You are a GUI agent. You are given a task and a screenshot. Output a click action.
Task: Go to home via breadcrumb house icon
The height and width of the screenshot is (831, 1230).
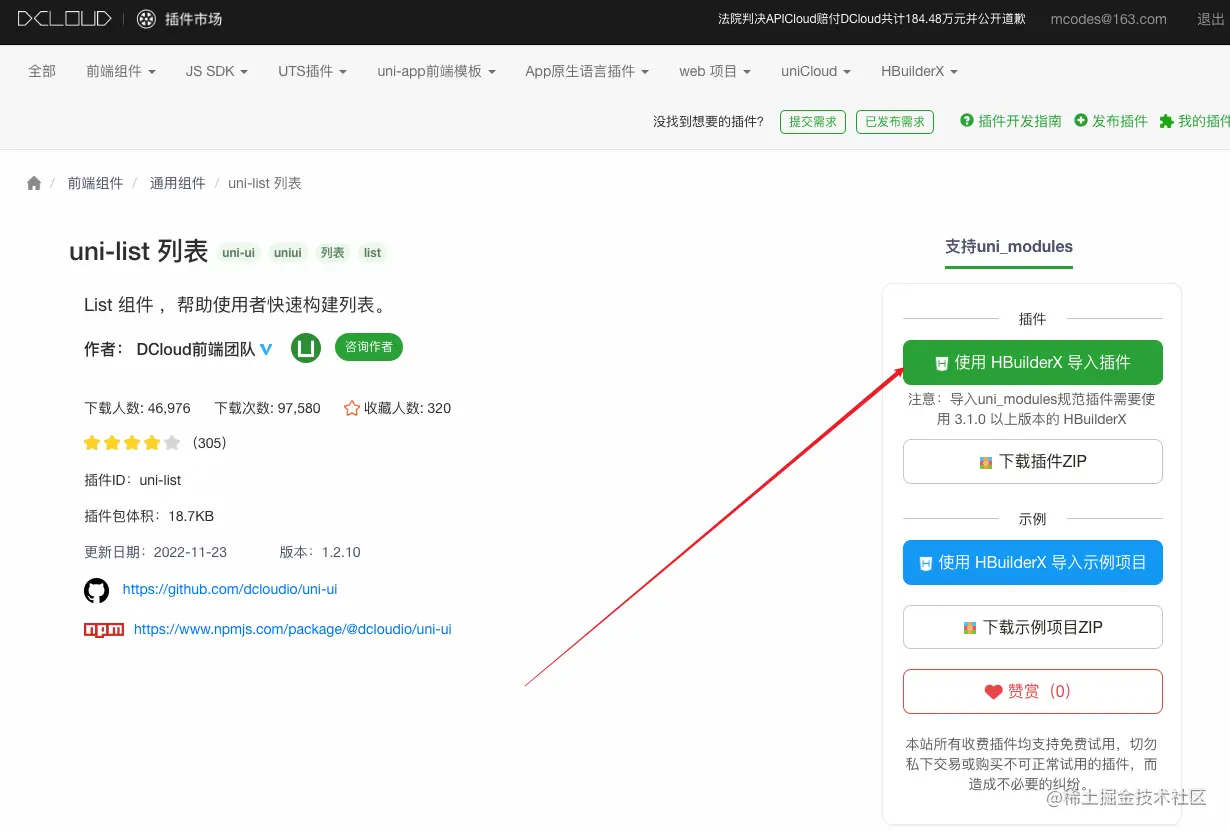34,183
